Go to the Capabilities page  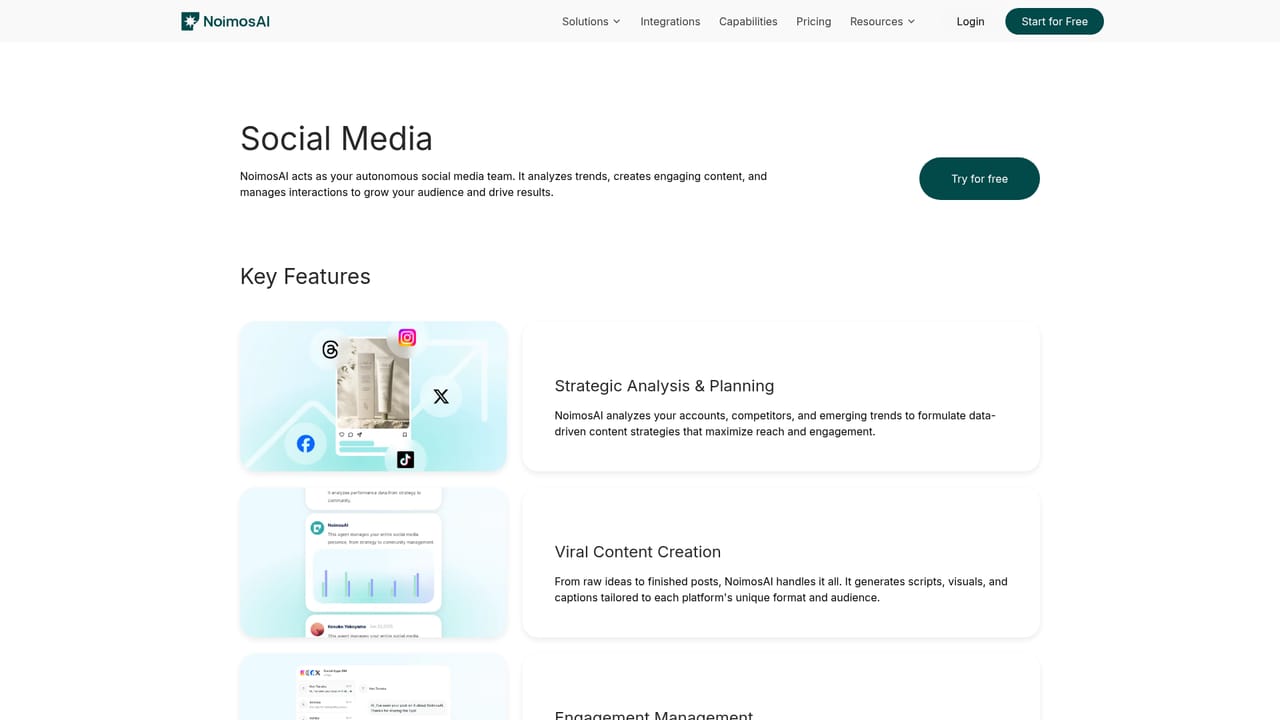point(748,21)
